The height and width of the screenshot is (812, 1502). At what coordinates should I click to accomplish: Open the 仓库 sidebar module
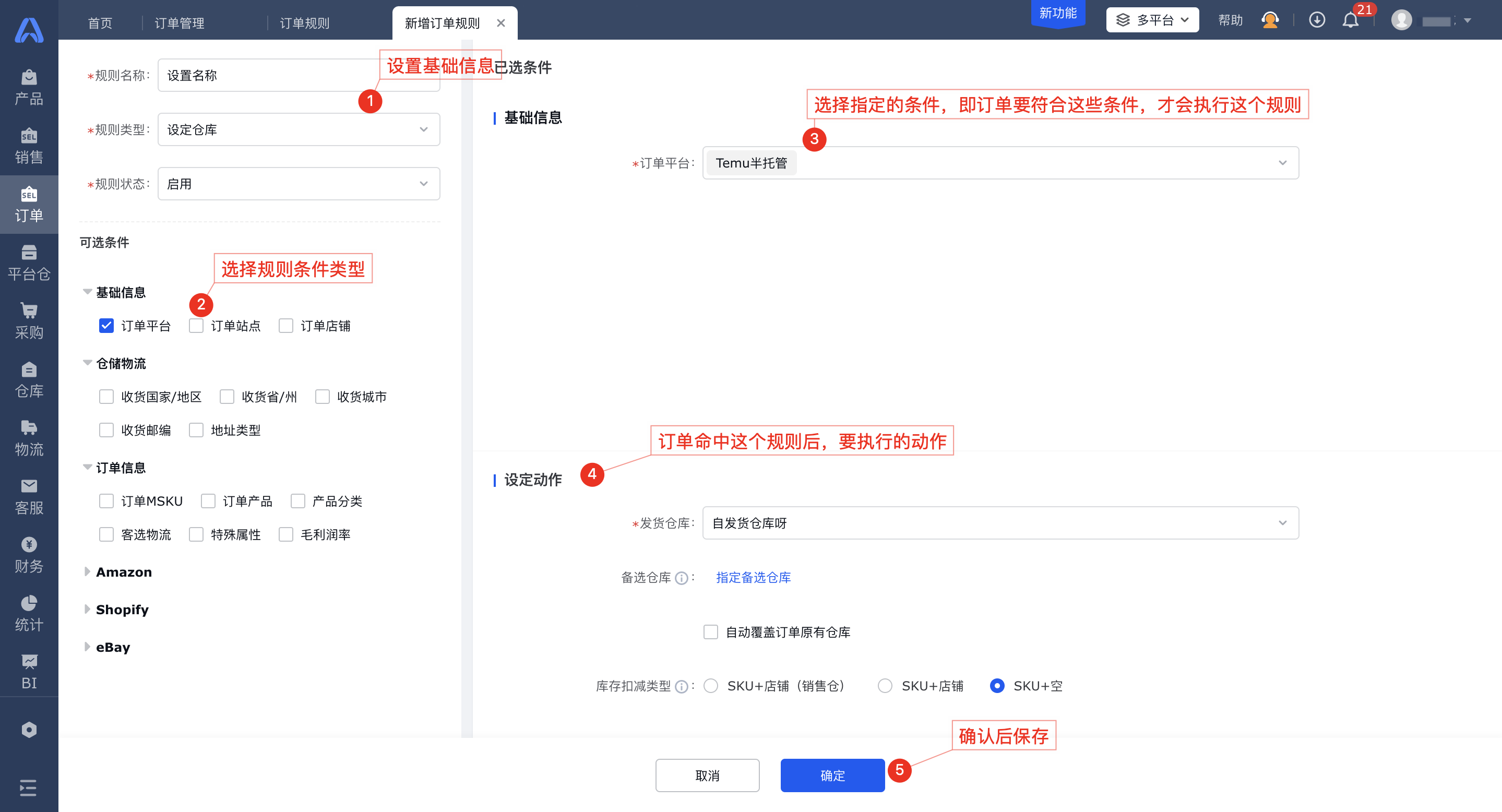29,380
